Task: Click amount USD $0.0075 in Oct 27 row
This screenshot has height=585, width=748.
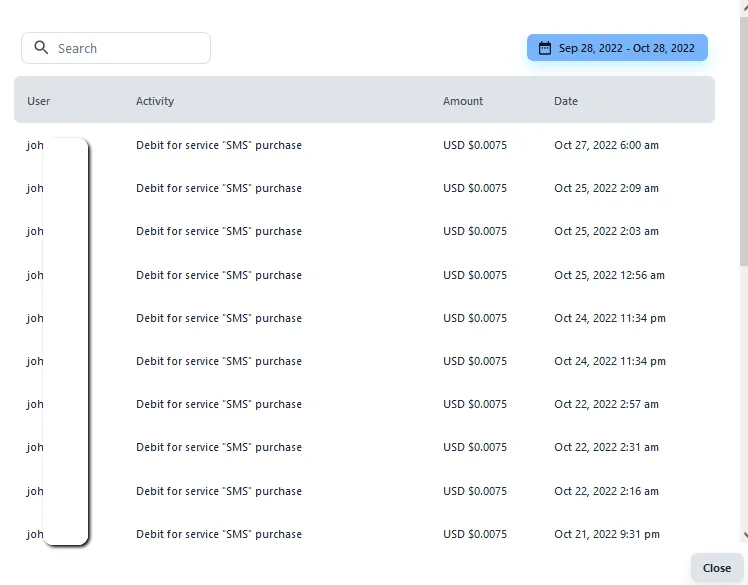Action: (x=475, y=145)
